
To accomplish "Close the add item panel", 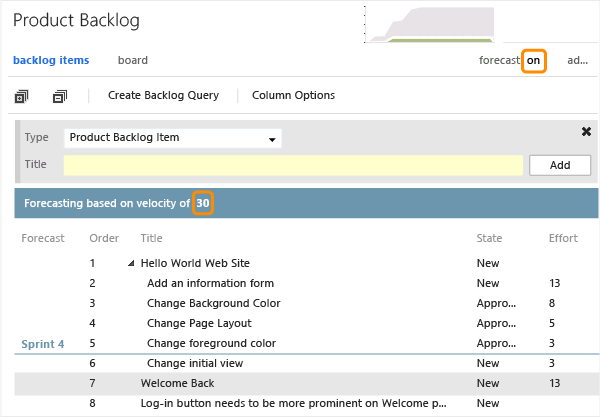I will point(586,132).
